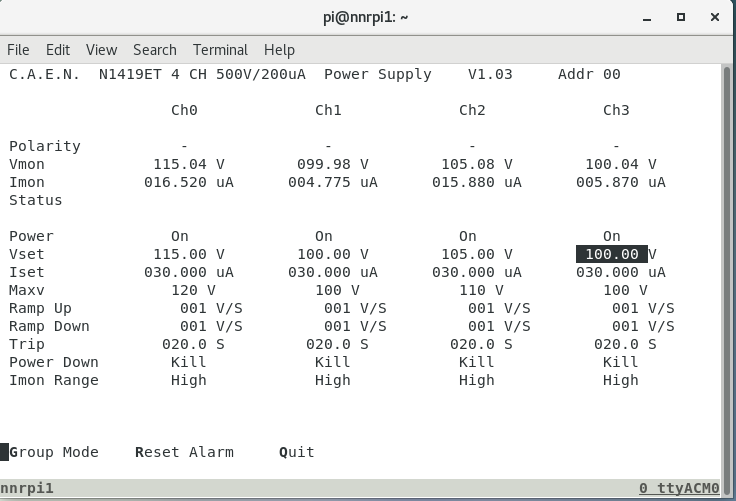Open the Help menu
Viewport: 736px width, 501px height.
(279, 49)
